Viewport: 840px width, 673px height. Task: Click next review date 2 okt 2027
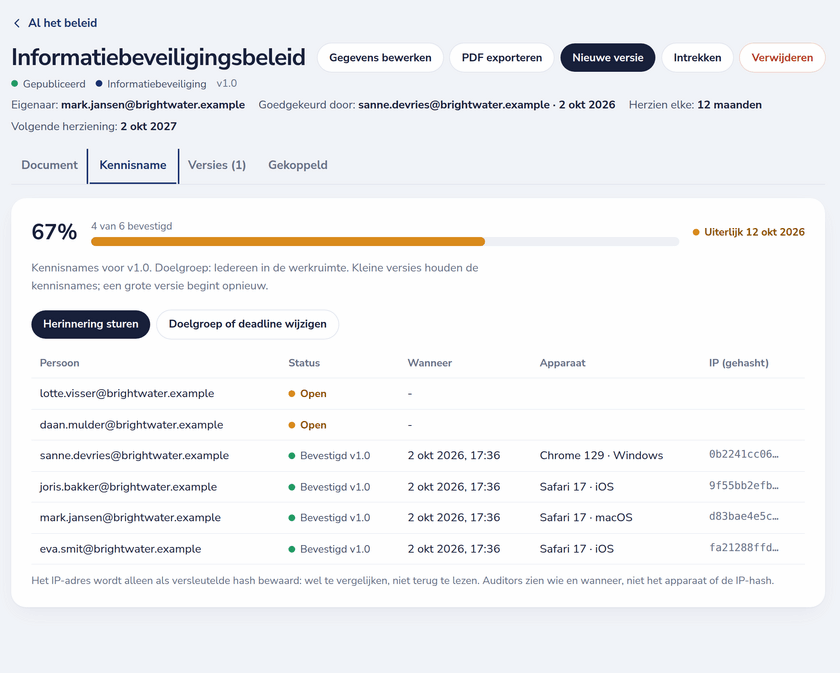pos(148,126)
